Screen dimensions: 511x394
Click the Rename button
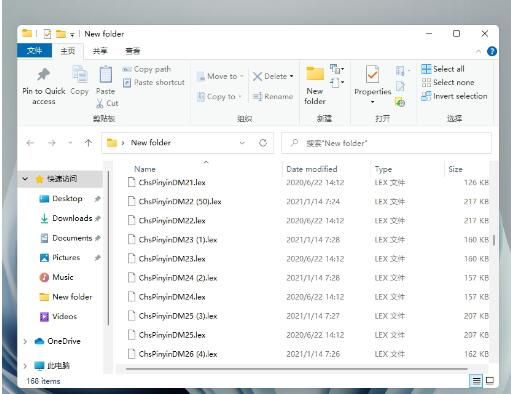[273, 97]
